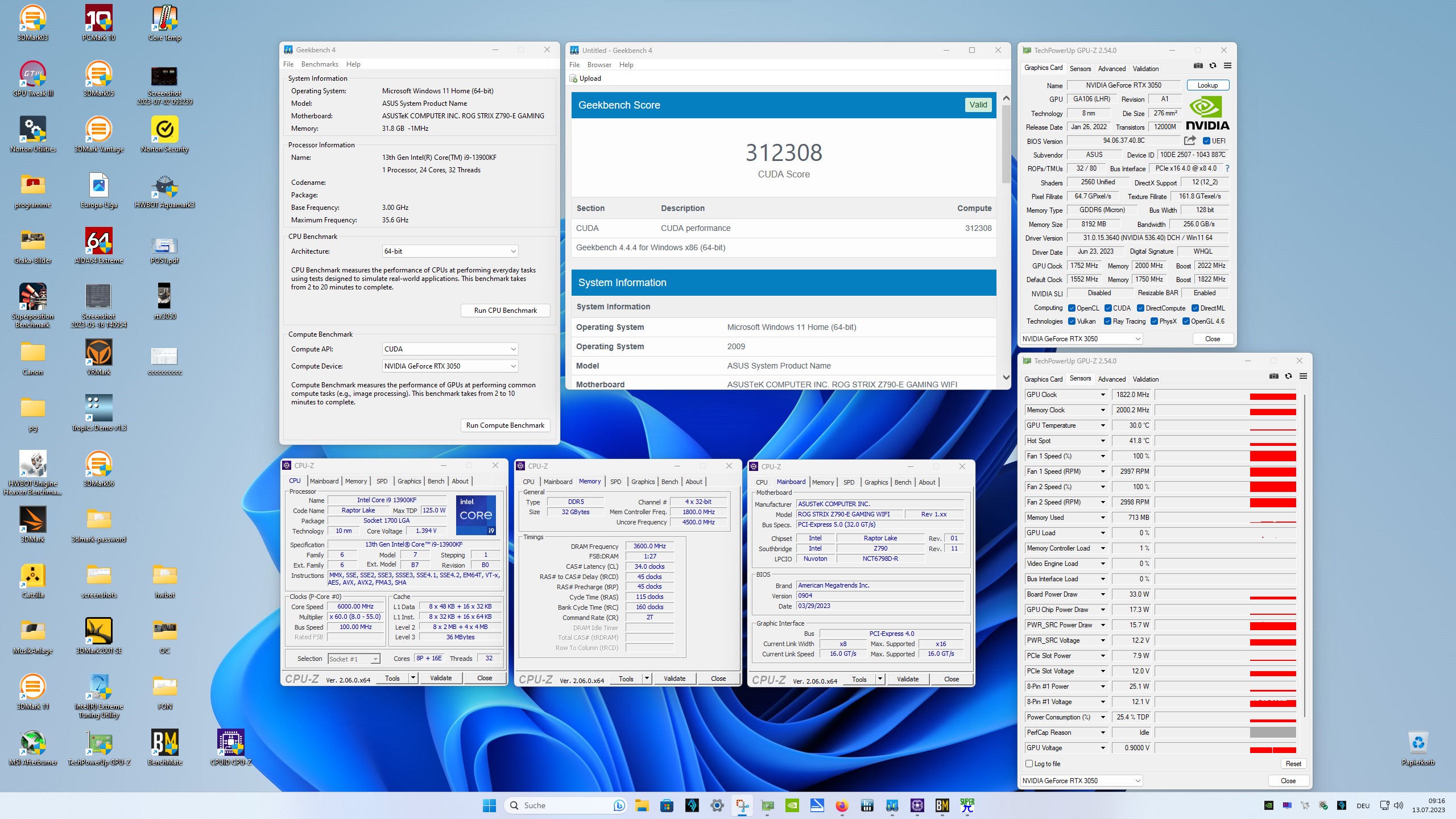1456x819 pixels.
Task: Open the Compute API dropdown showing CUDA
Action: point(450,349)
